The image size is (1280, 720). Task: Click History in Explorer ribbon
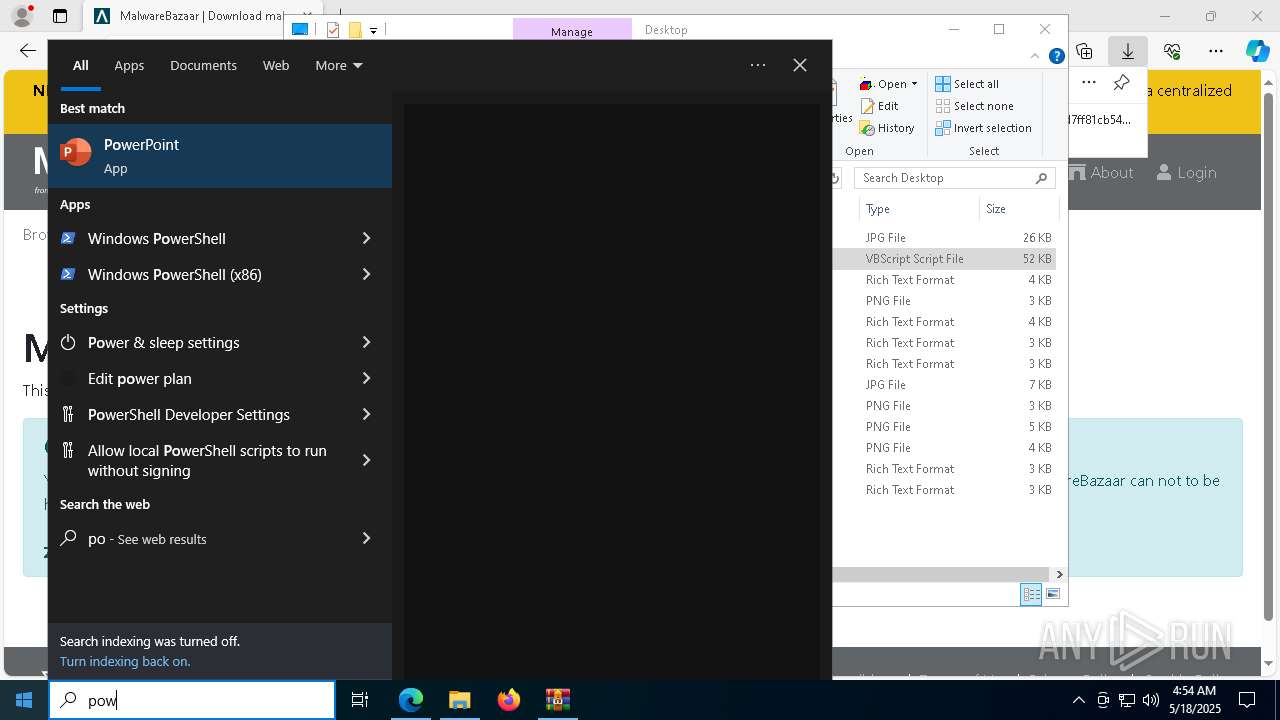886,128
